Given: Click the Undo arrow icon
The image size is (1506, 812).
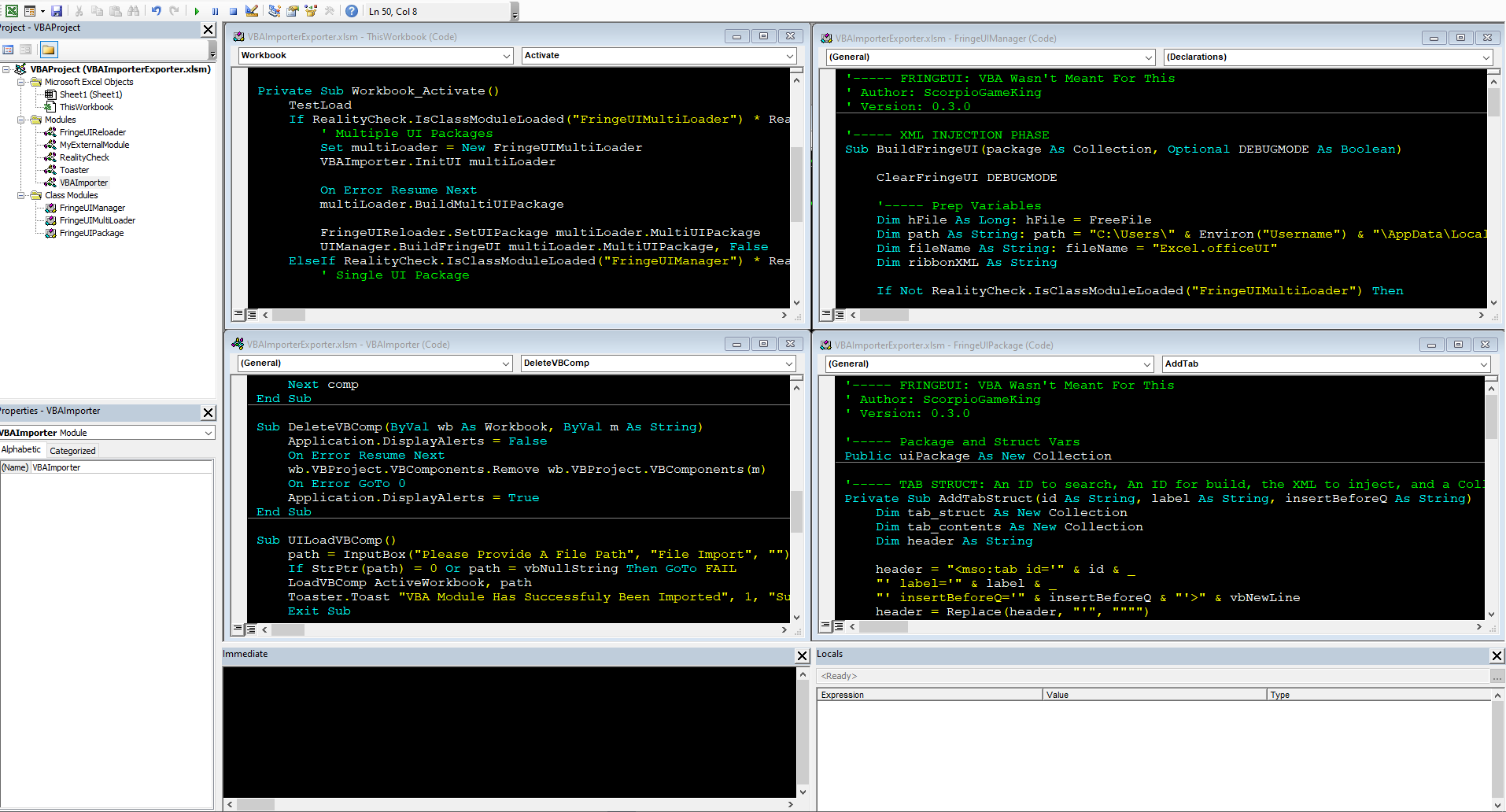Looking at the screenshot, I should 156,11.
